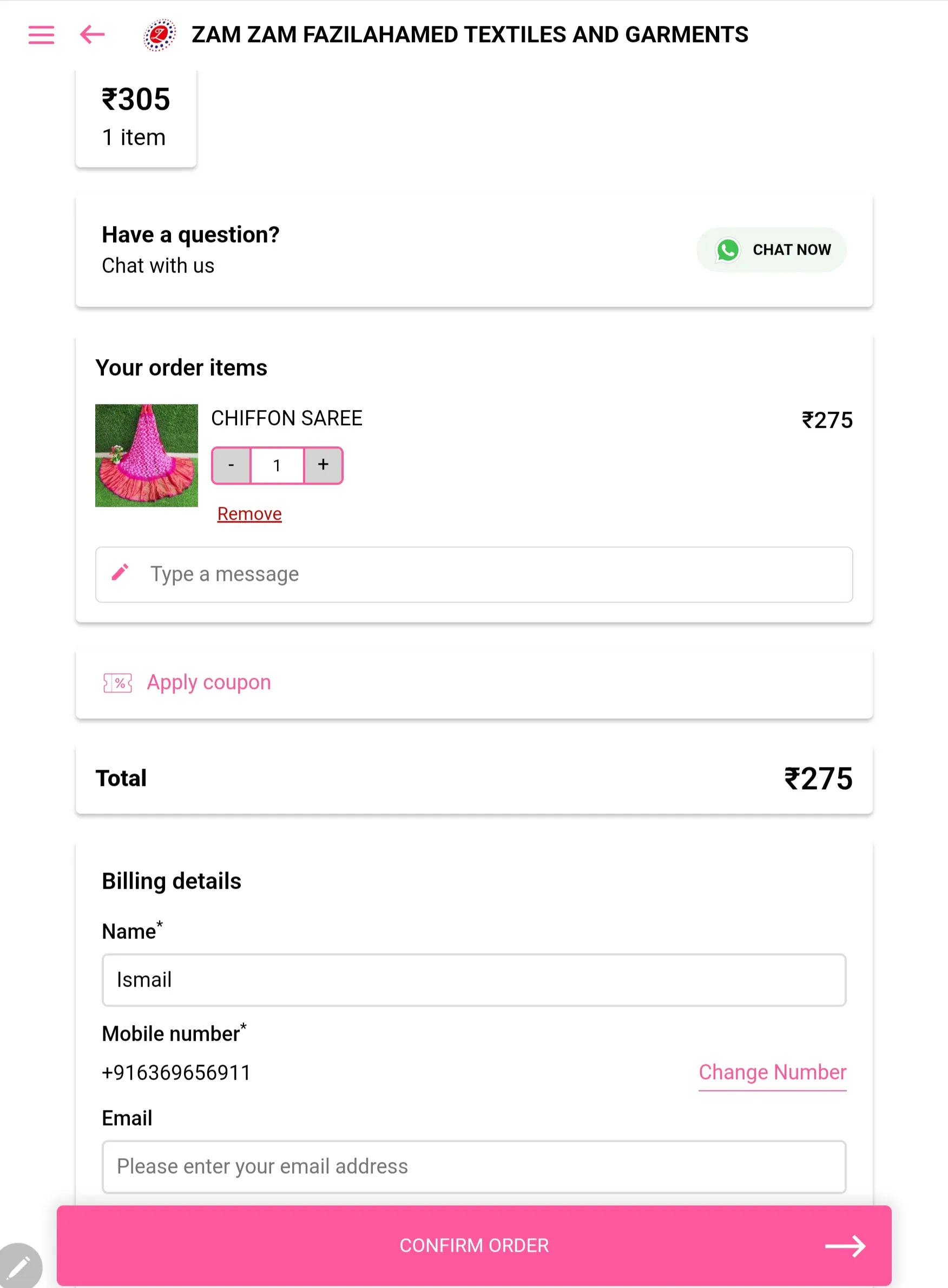Remove the Chiffon Saree from order
The image size is (948, 1288).
(x=248, y=513)
